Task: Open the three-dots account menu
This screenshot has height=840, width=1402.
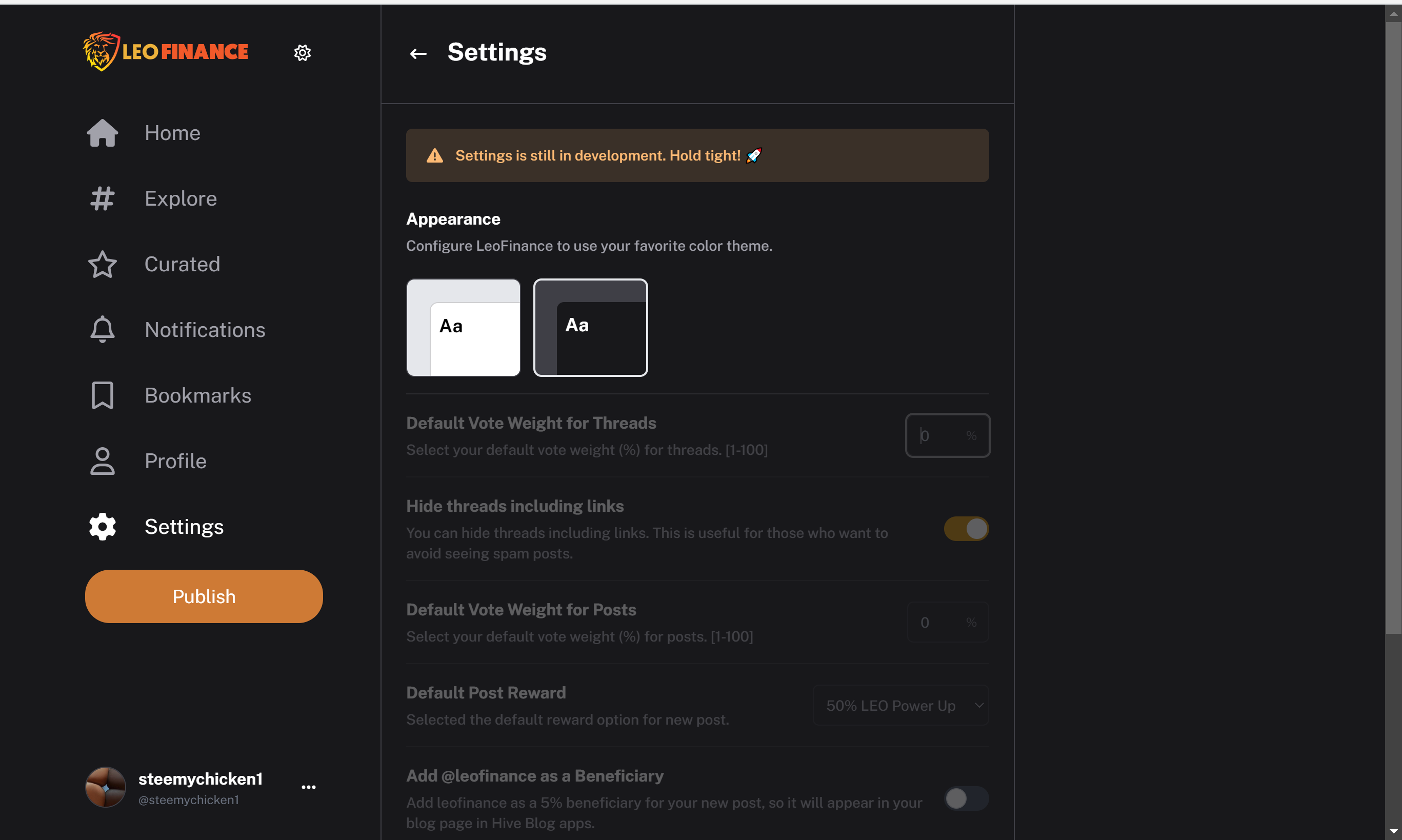Action: click(309, 787)
